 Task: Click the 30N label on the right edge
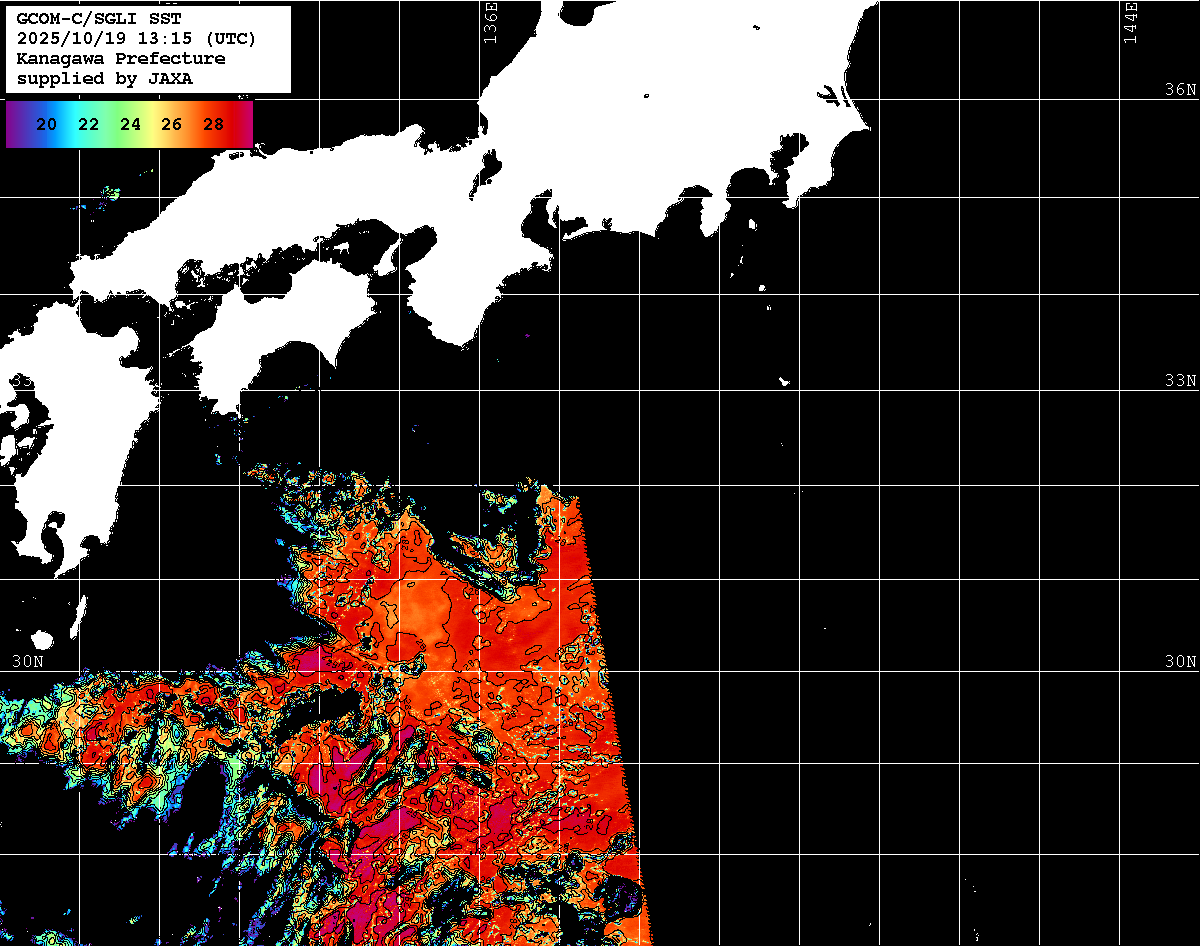click(1180, 662)
